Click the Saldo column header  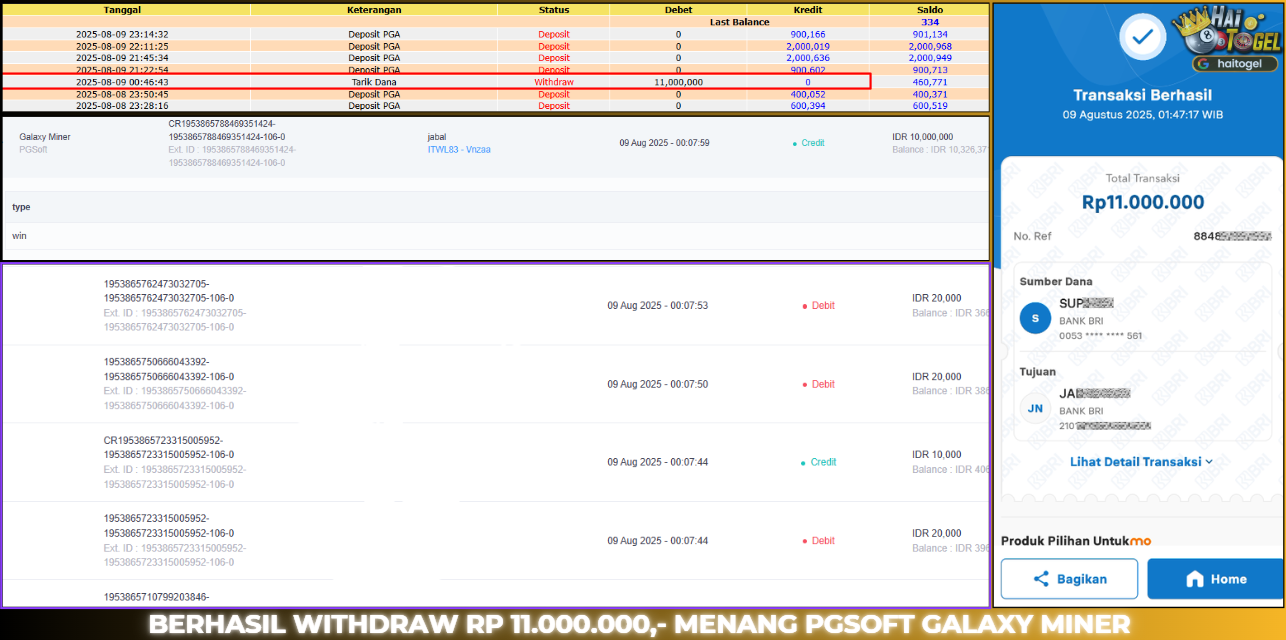[929, 10]
